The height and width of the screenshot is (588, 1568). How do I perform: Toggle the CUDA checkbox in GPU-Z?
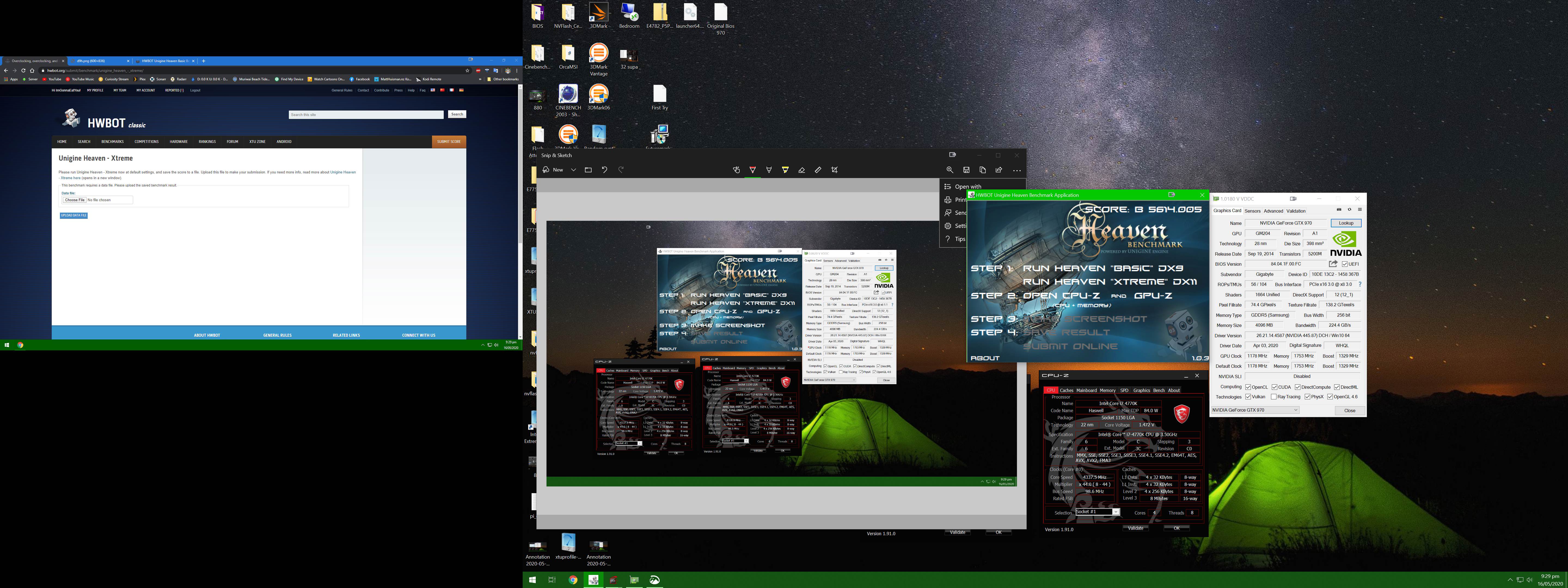coord(1274,387)
